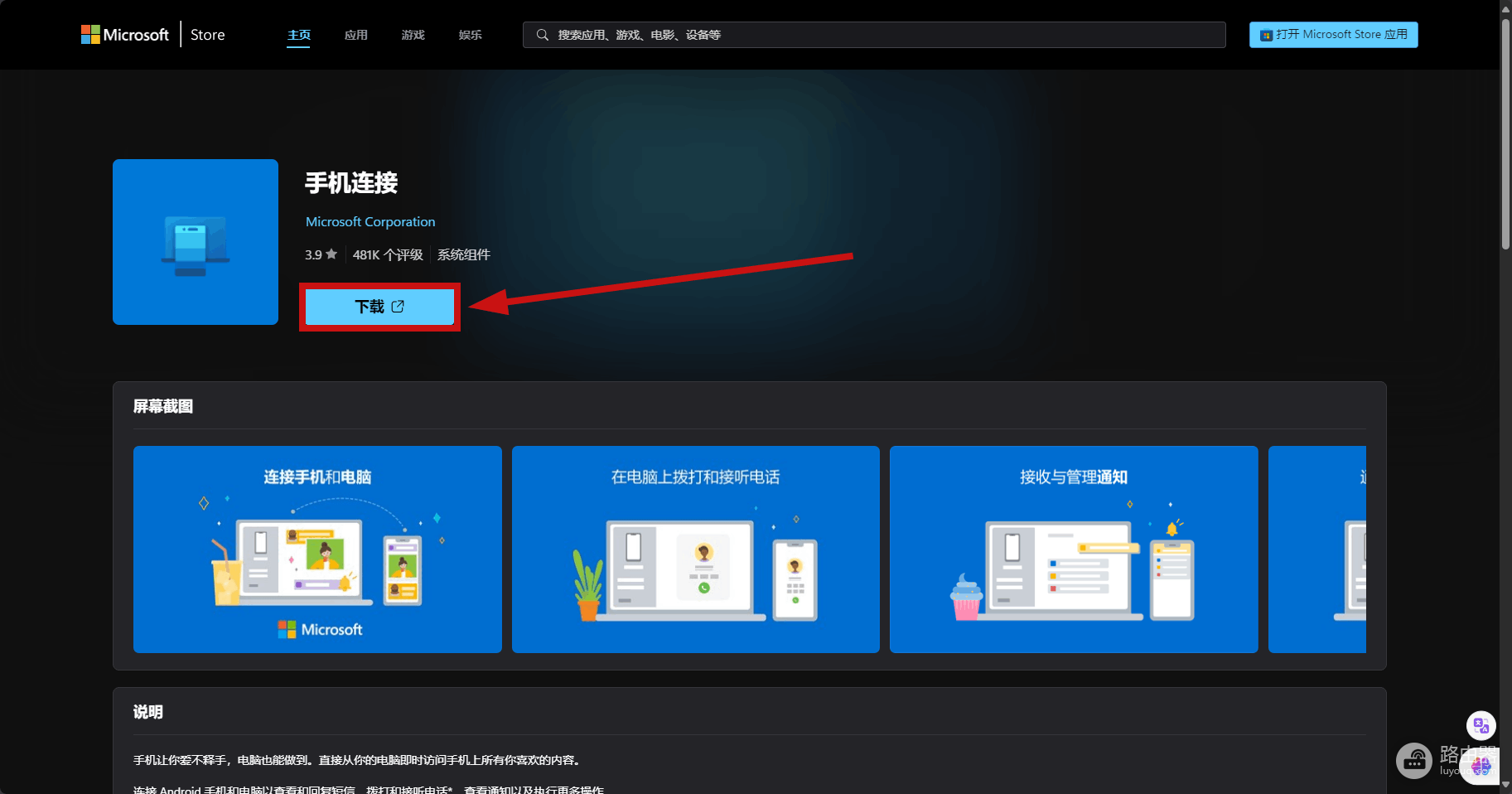1512x794 pixels.
Task: Click the translate floating icon
Action: pos(1481,726)
